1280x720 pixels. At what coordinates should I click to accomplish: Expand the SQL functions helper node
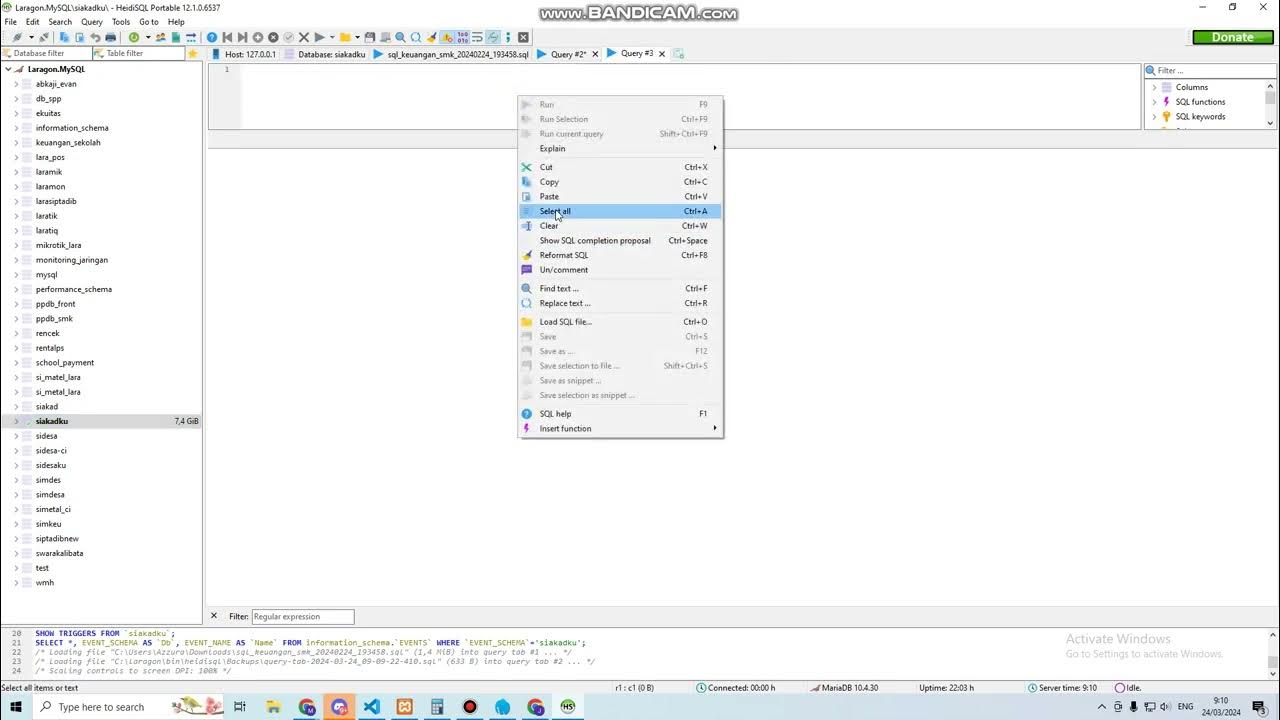tap(1154, 102)
